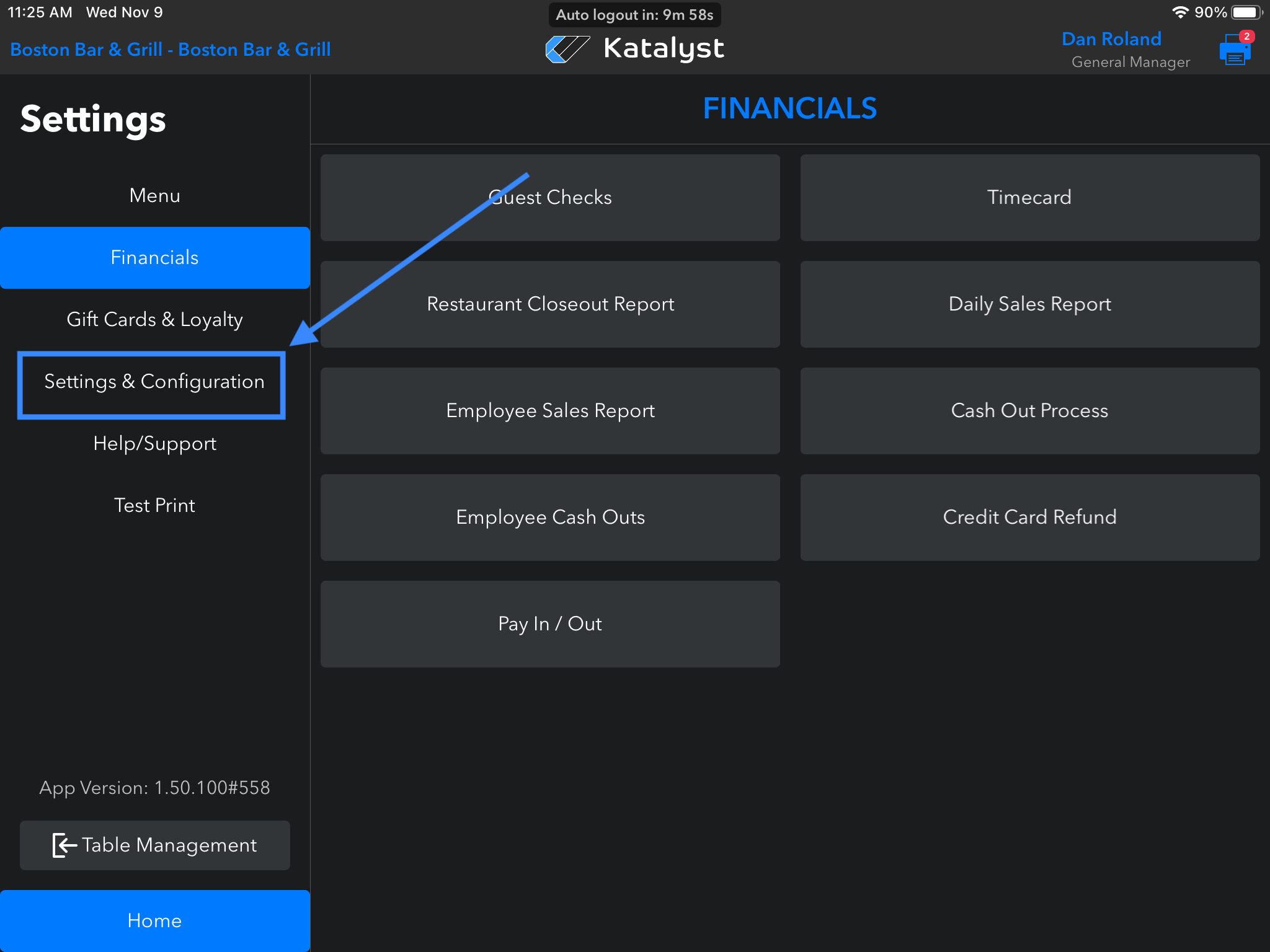Click the Boston Bar & Grill location link
This screenshot has height=952, width=1270.
[x=171, y=50]
